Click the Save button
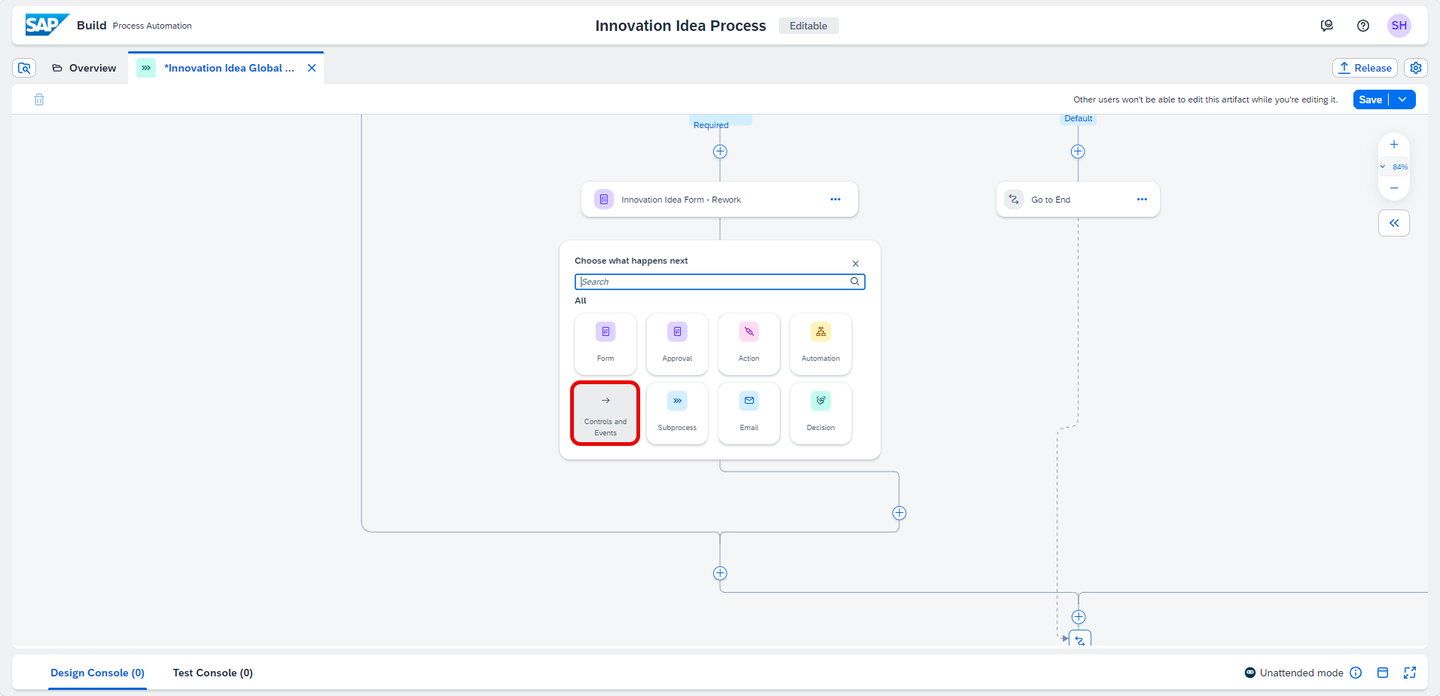 (1371, 99)
